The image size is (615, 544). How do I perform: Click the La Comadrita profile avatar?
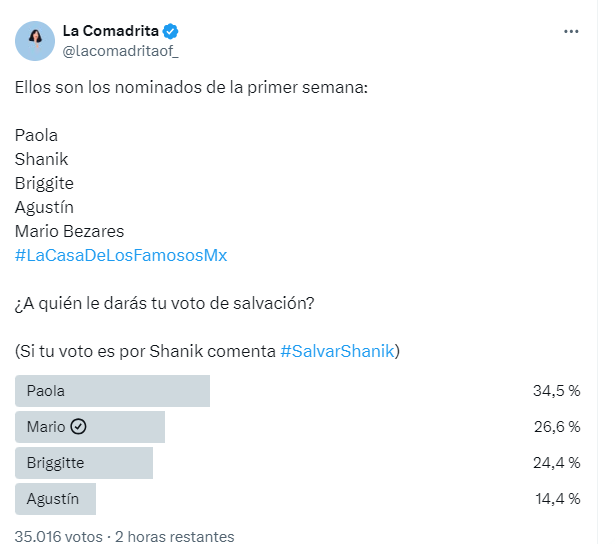pos(35,40)
